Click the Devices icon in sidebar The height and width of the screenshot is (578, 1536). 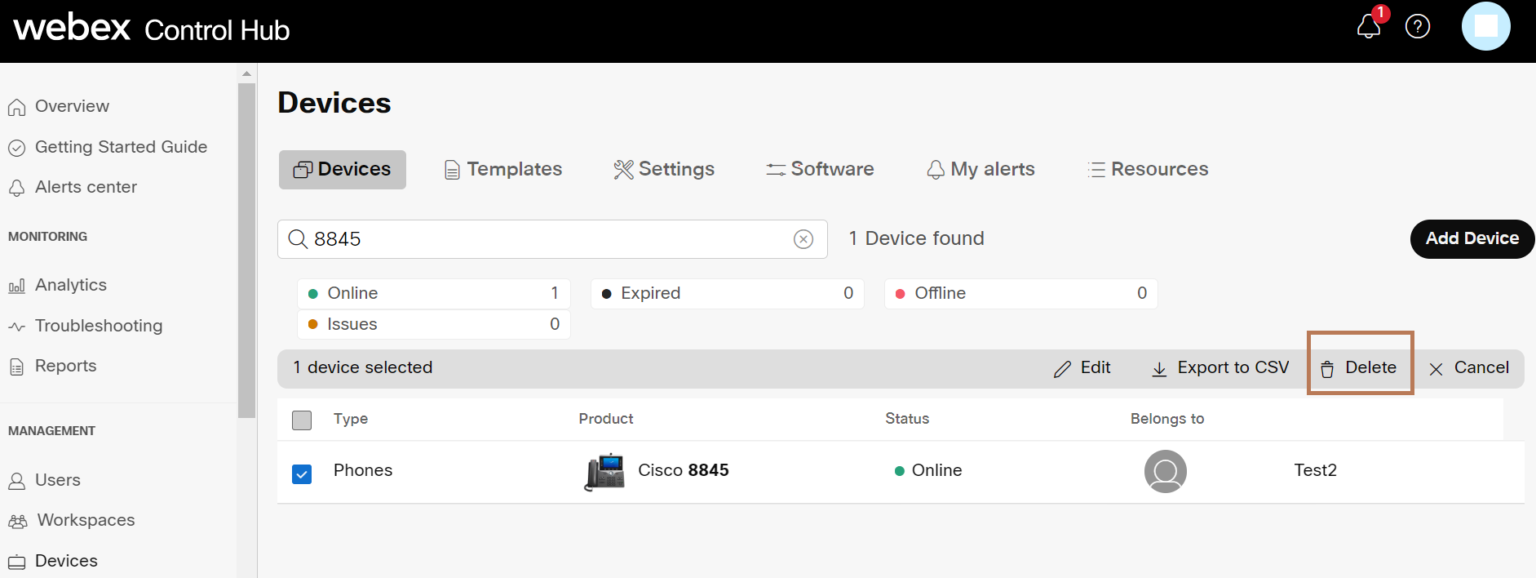click(17, 561)
